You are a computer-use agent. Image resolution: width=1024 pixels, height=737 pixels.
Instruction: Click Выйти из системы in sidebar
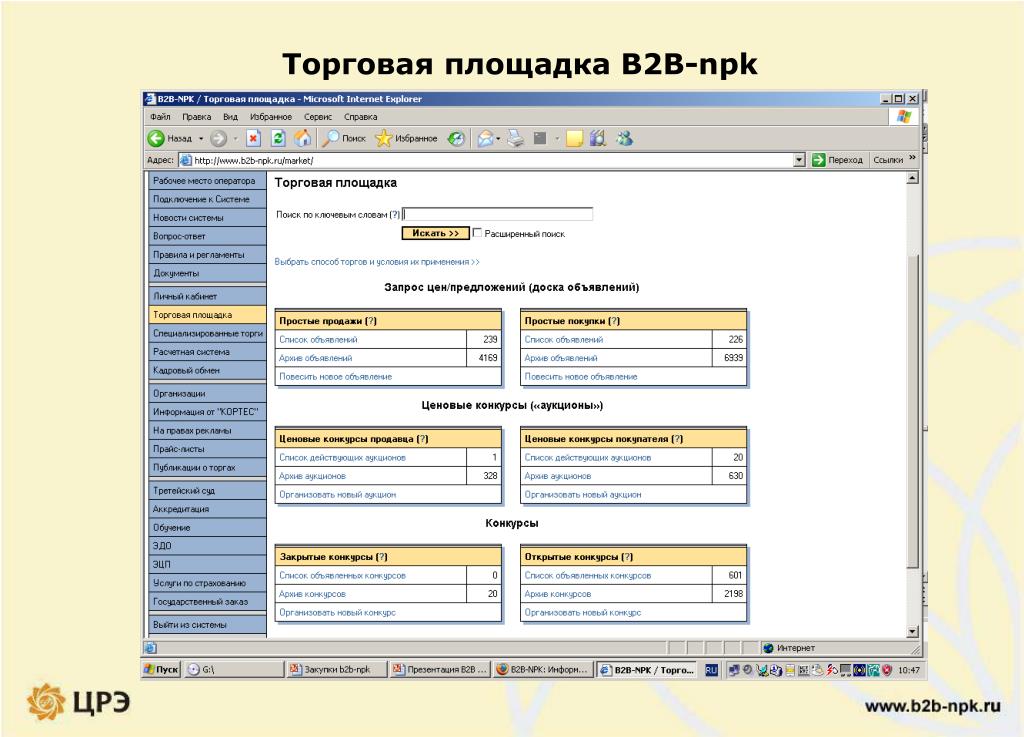click(x=207, y=625)
